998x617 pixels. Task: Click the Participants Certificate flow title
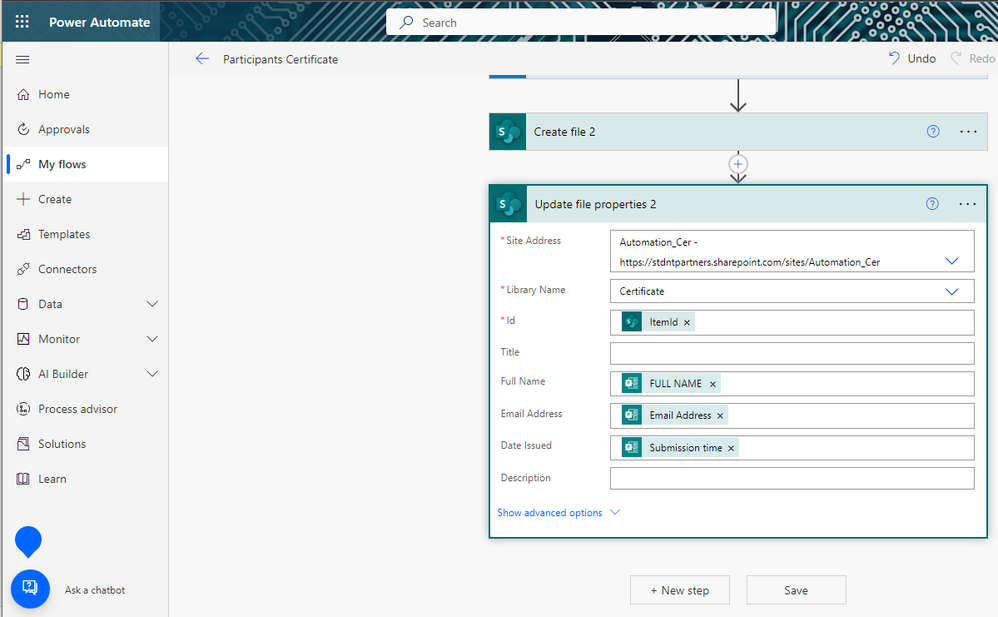[x=280, y=59]
